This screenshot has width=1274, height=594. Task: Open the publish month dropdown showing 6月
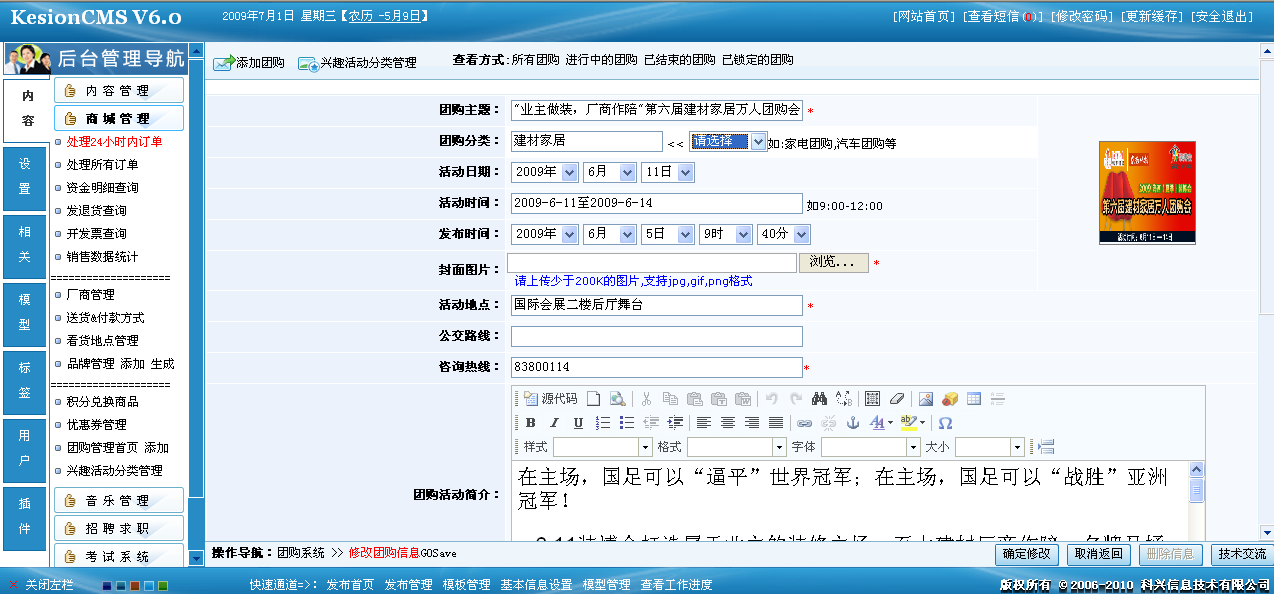coord(611,235)
